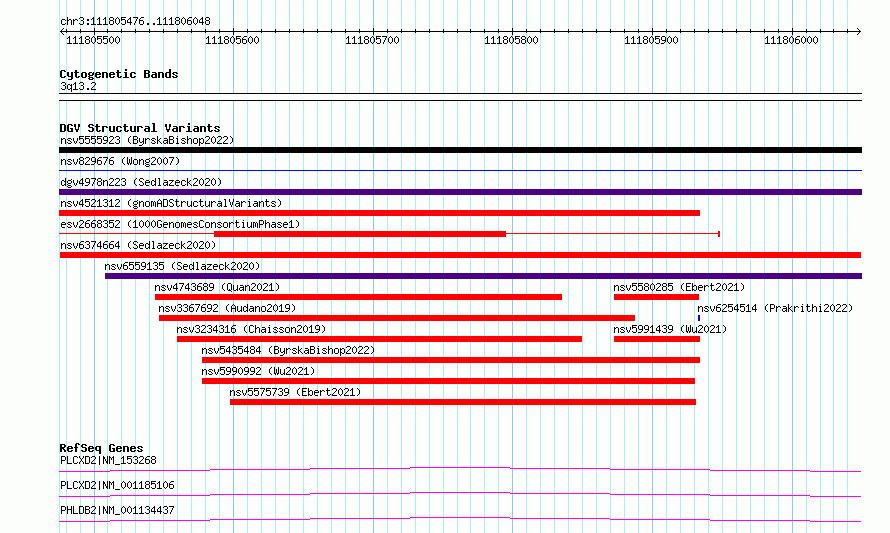Image resolution: width=890 pixels, height=533 pixels.
Task: Select the purple nsv6559135 variant bar
Action: (484, 276)
